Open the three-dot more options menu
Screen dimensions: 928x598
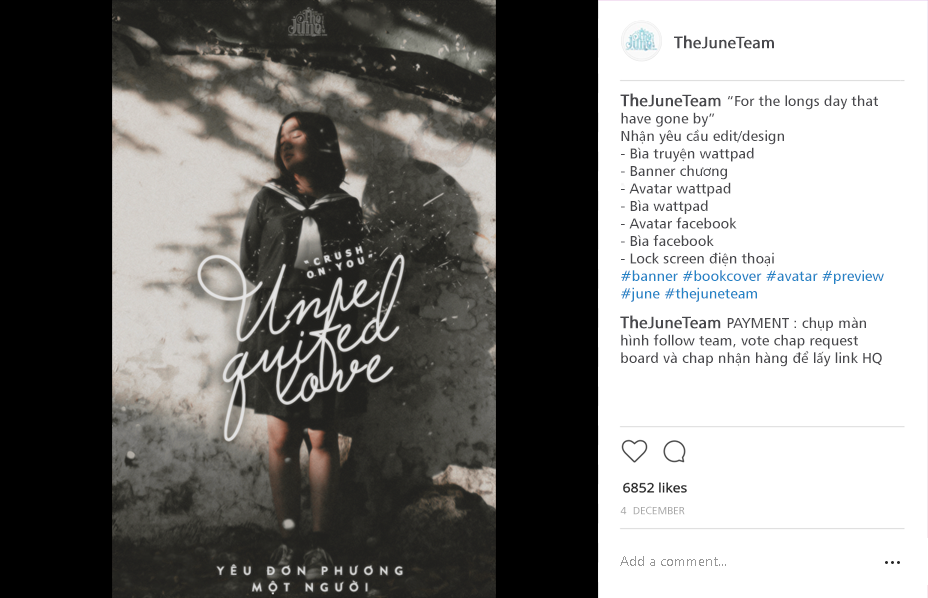[892, 562]
